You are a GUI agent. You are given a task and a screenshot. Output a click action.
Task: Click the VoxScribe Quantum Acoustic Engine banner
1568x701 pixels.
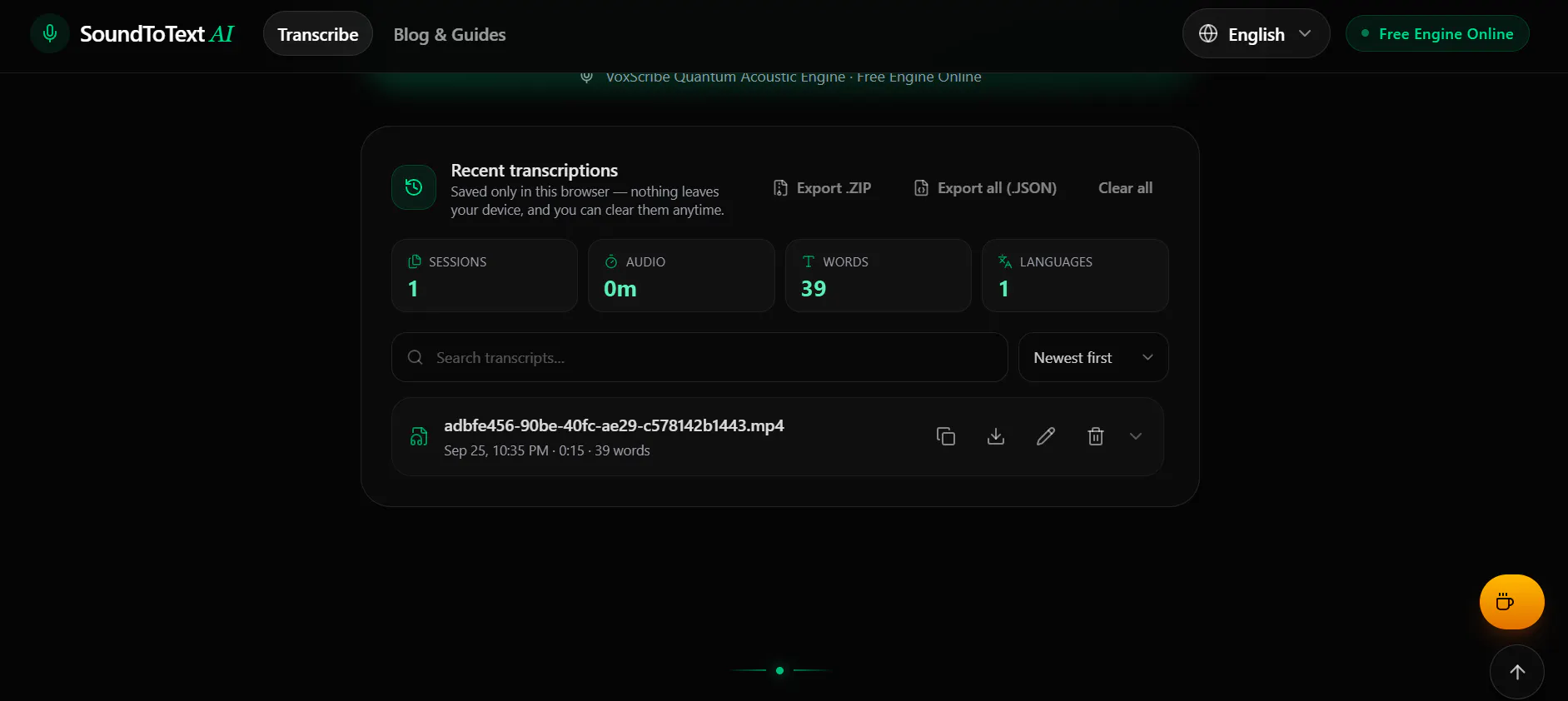click(x=780, y=77)
